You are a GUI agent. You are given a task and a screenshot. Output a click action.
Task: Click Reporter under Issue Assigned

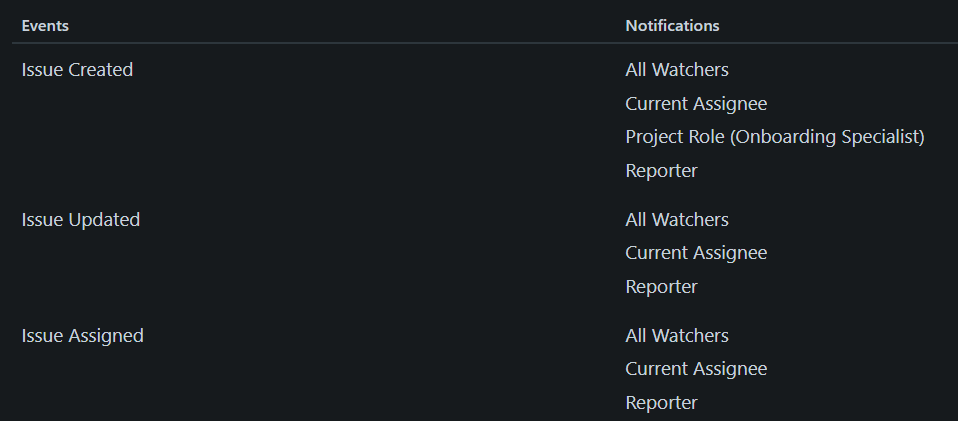click(661, 403)
